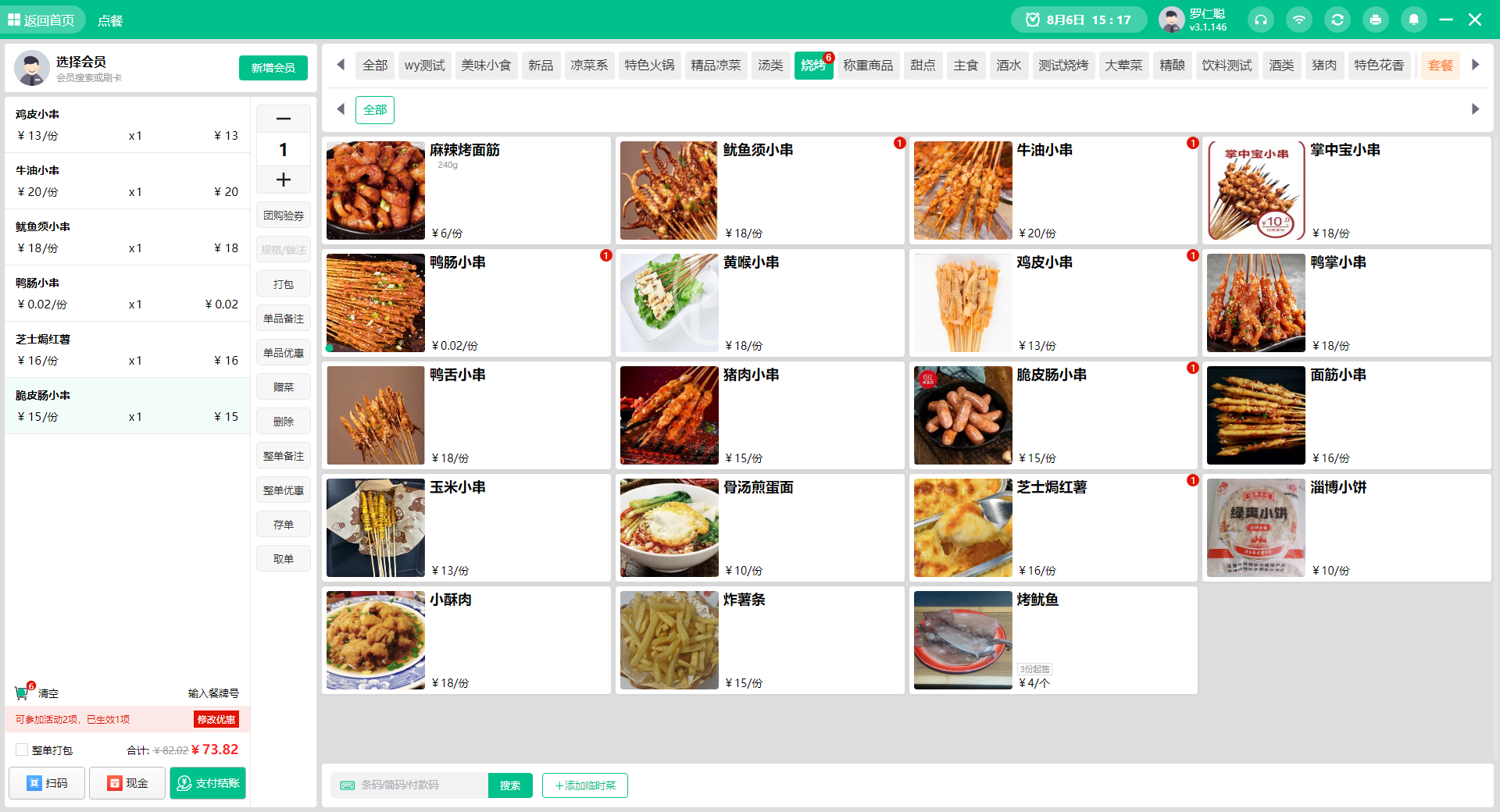
Task: Click the 麻辣烤面筋 dish thumbnail
Action: (x=375, y=190)
